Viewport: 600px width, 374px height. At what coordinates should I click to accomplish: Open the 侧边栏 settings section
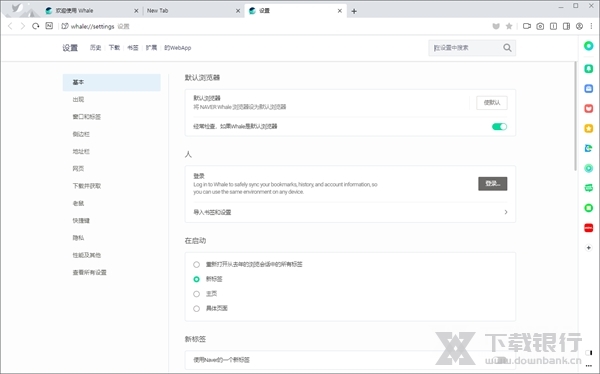[81, 134]
